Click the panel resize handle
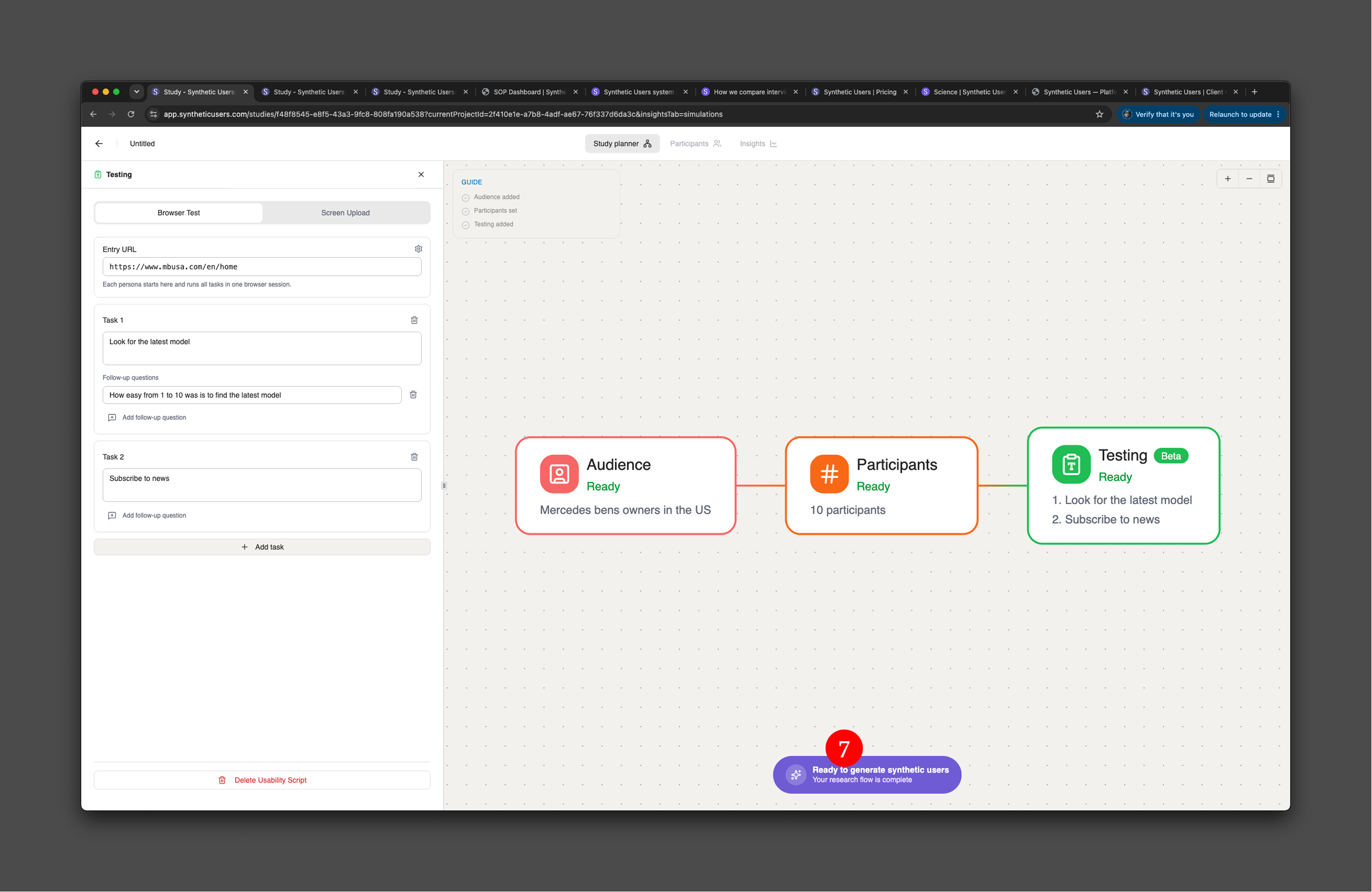The width and height of the screenshot is (1372, 892). point(444,486)
